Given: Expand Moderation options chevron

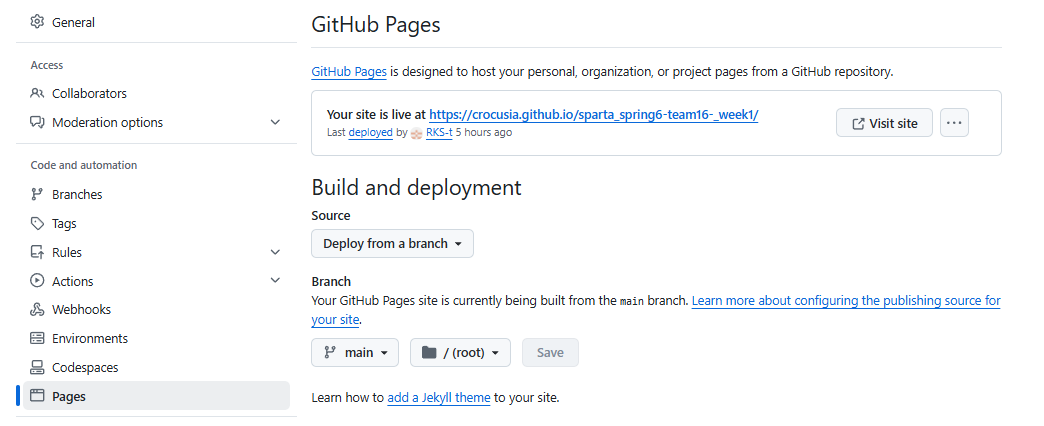Looking at the screenshot, I should tap(275, 122).
